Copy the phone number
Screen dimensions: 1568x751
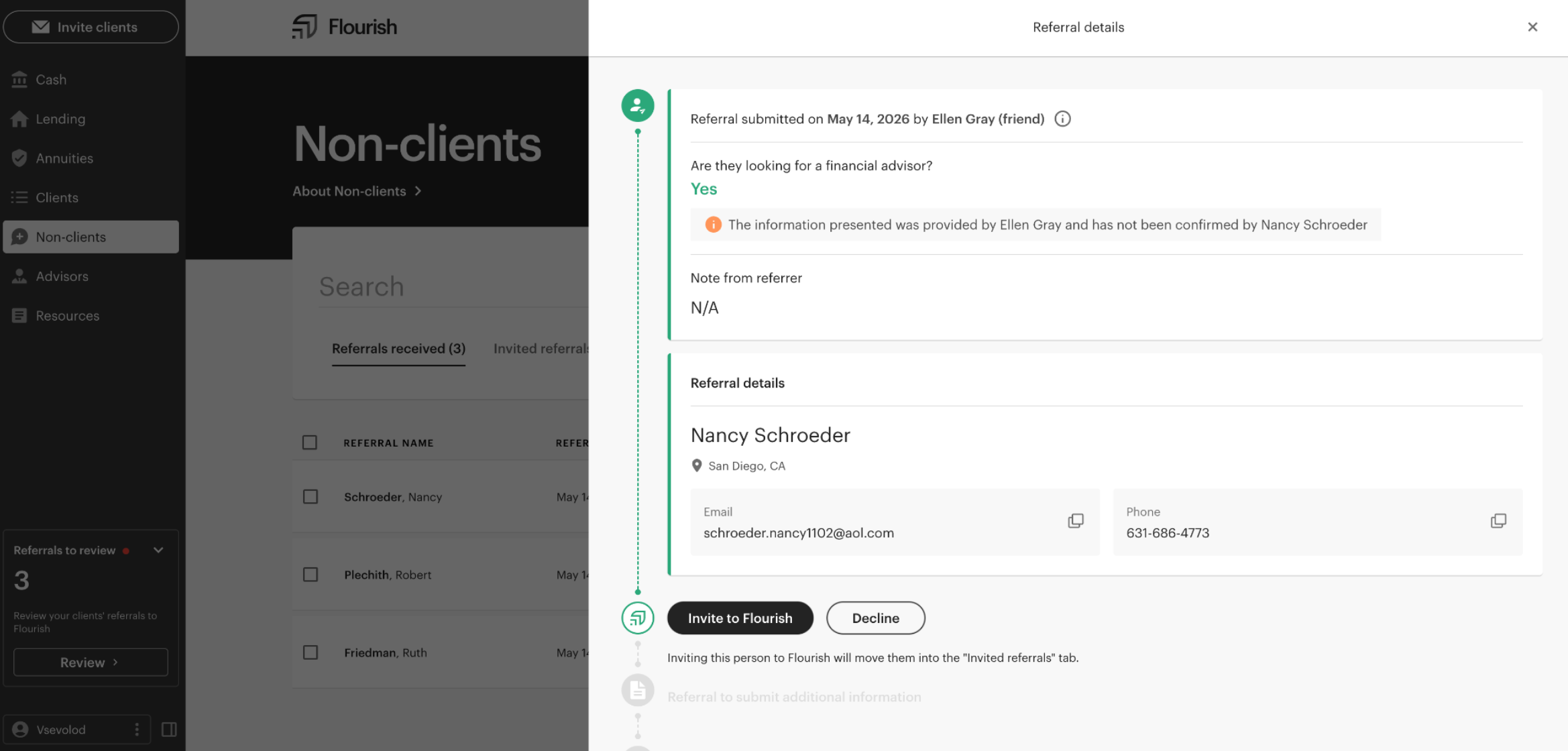click(x=1498, y=521)
